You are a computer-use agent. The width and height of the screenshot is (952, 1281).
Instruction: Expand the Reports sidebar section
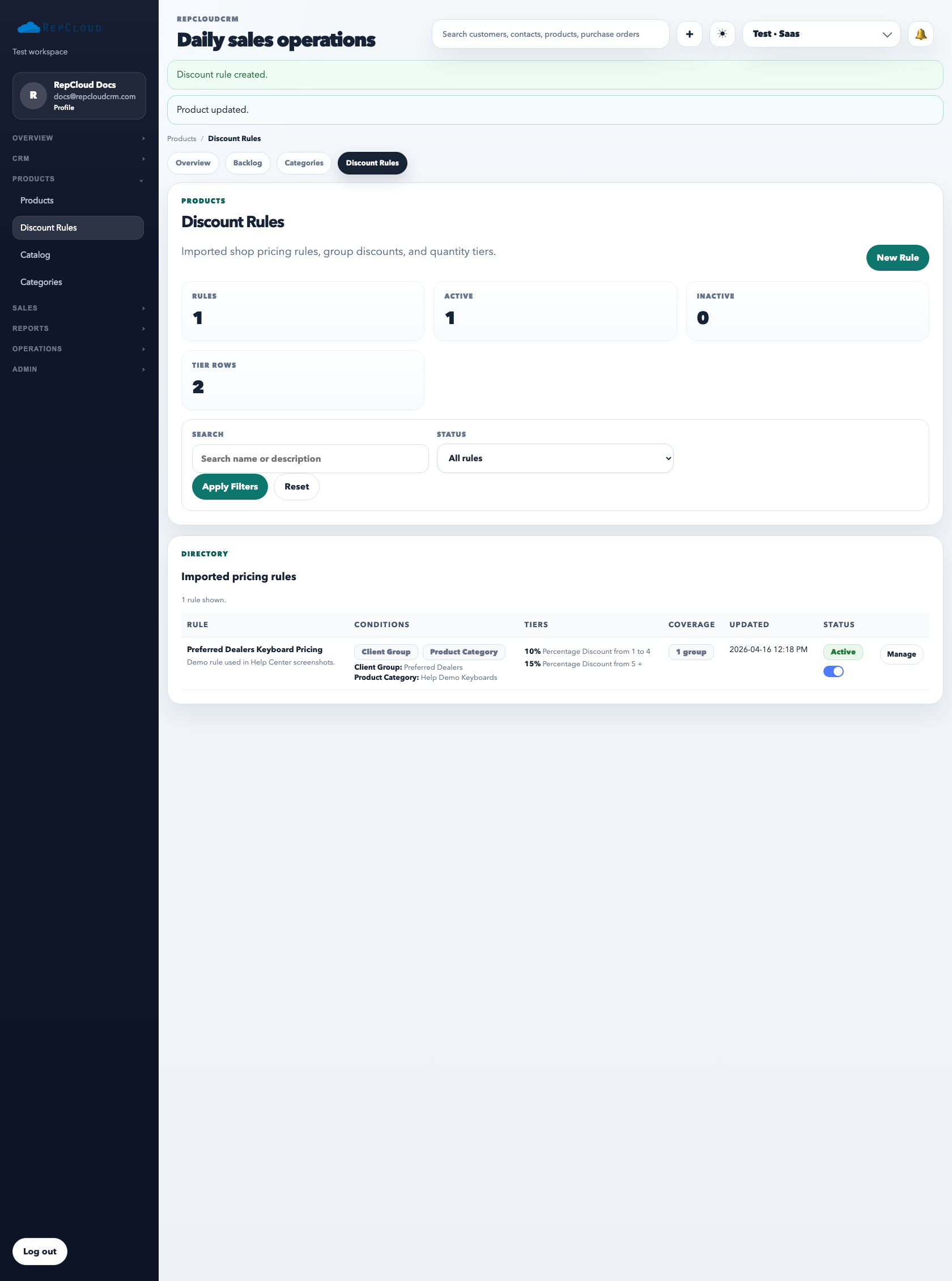pos(78,329)
